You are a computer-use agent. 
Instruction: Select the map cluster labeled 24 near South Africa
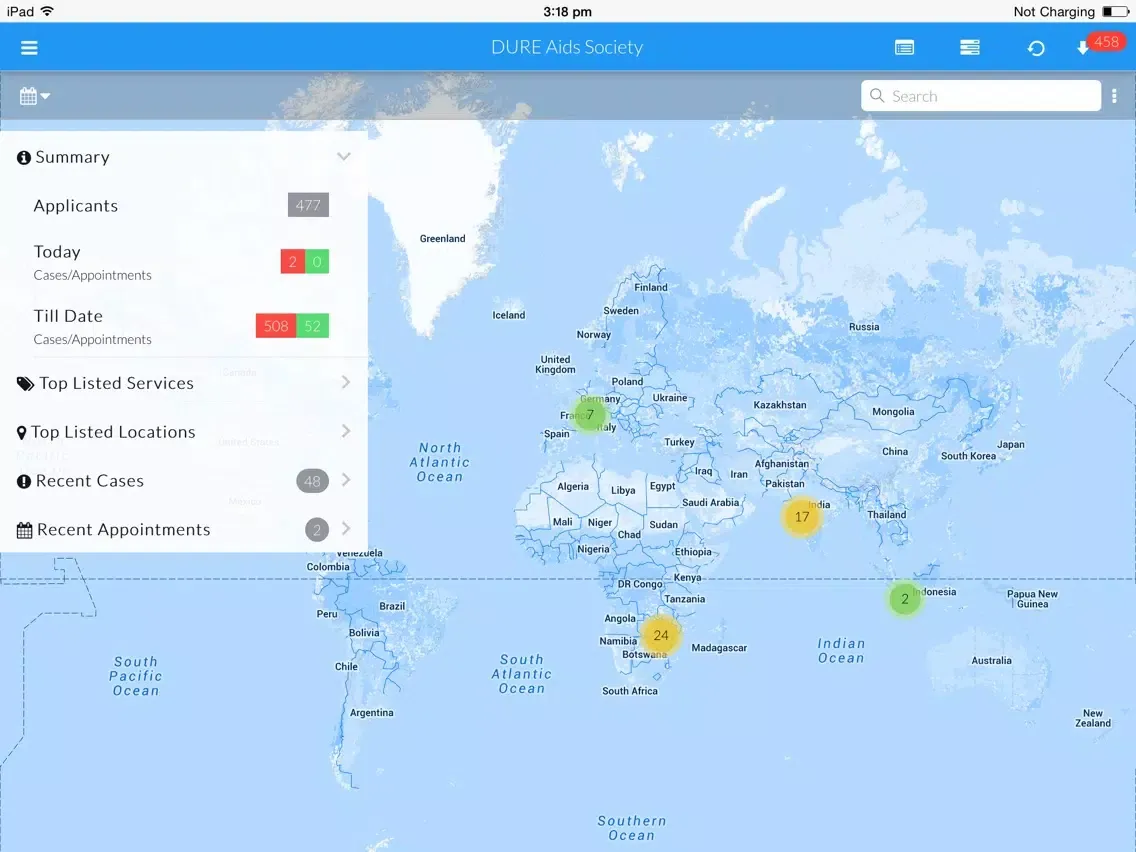click(x=661, y=634)
